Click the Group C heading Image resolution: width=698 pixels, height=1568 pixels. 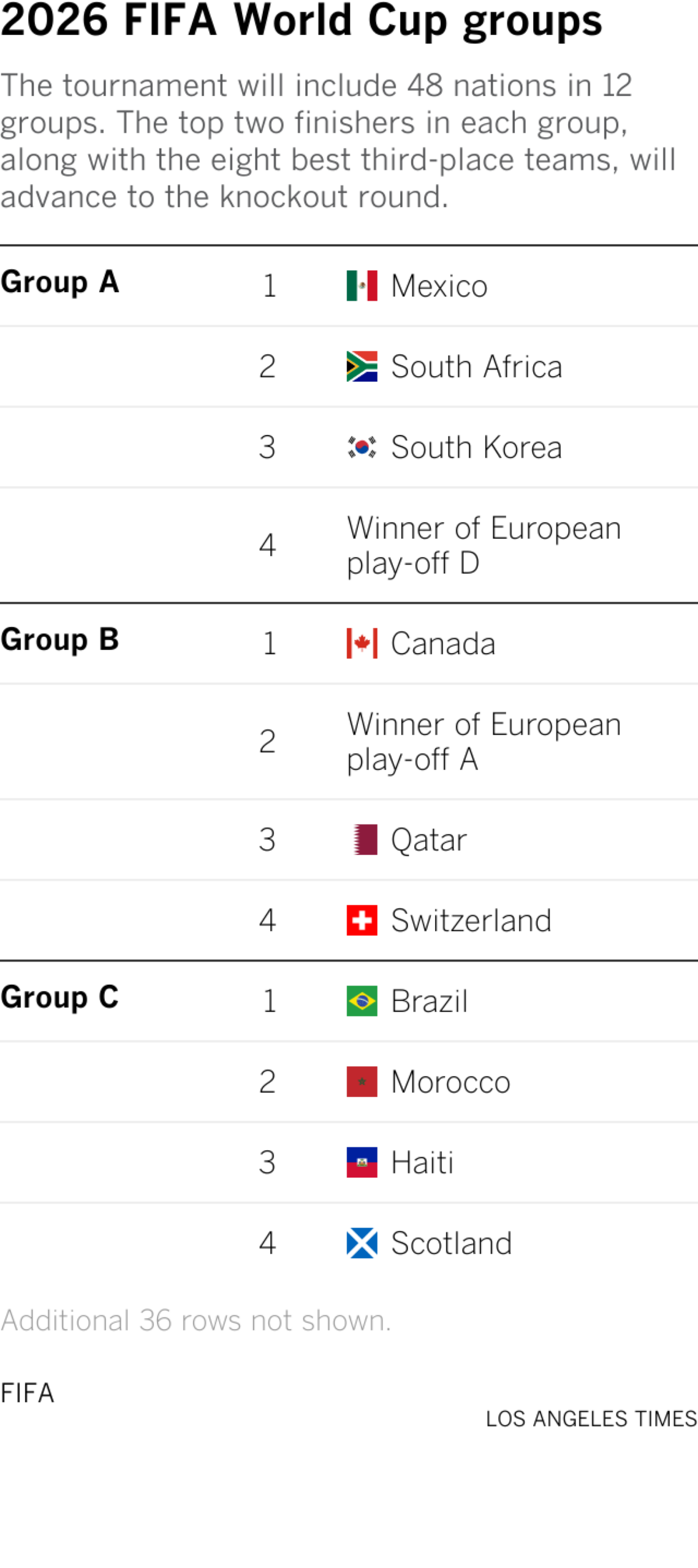coord(59,998)
